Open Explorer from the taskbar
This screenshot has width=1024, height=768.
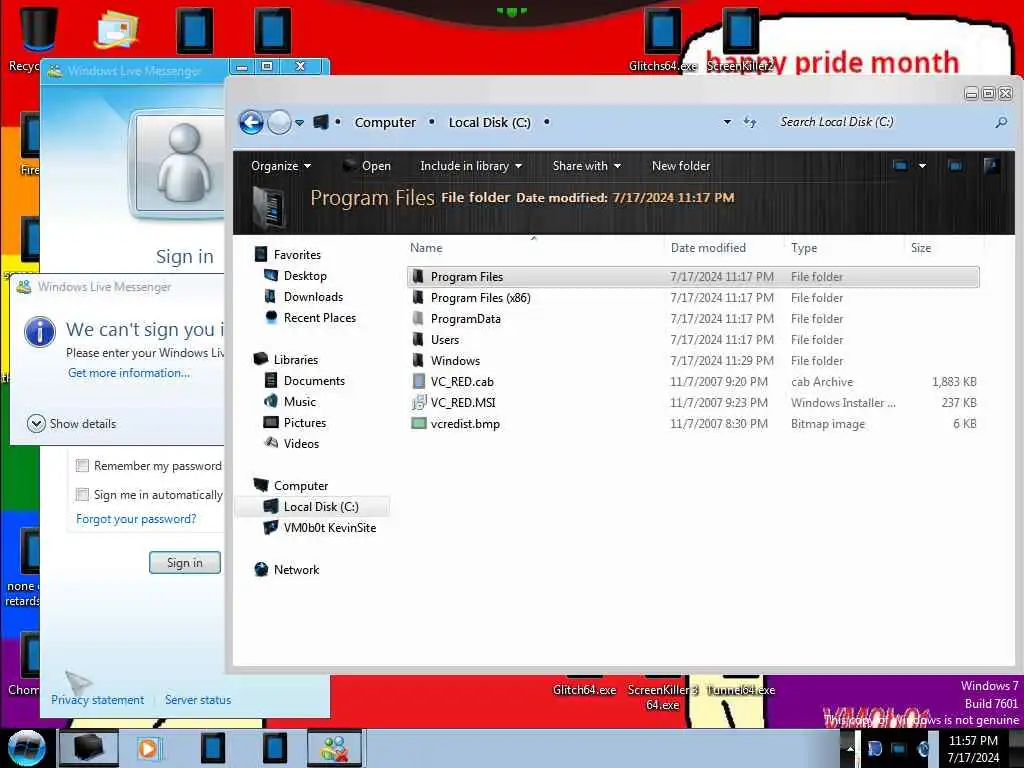tap(88, 748)
